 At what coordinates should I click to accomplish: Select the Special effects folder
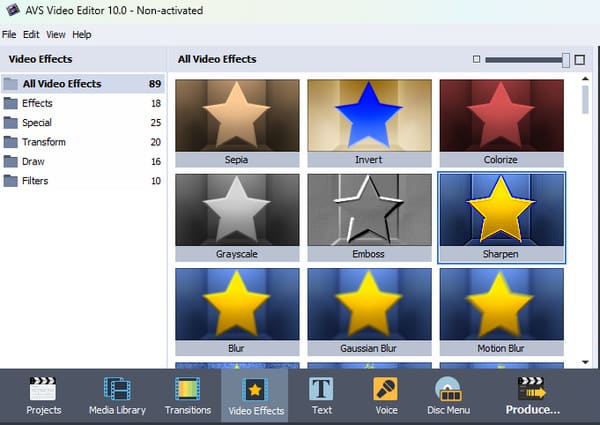[x=37, y=122]
